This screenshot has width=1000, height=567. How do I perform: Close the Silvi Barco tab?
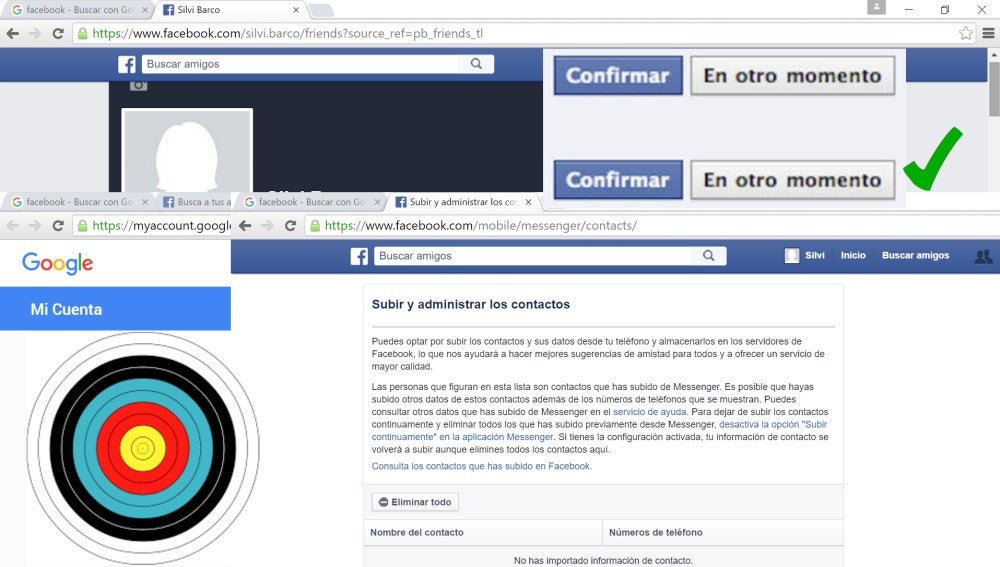296,10
